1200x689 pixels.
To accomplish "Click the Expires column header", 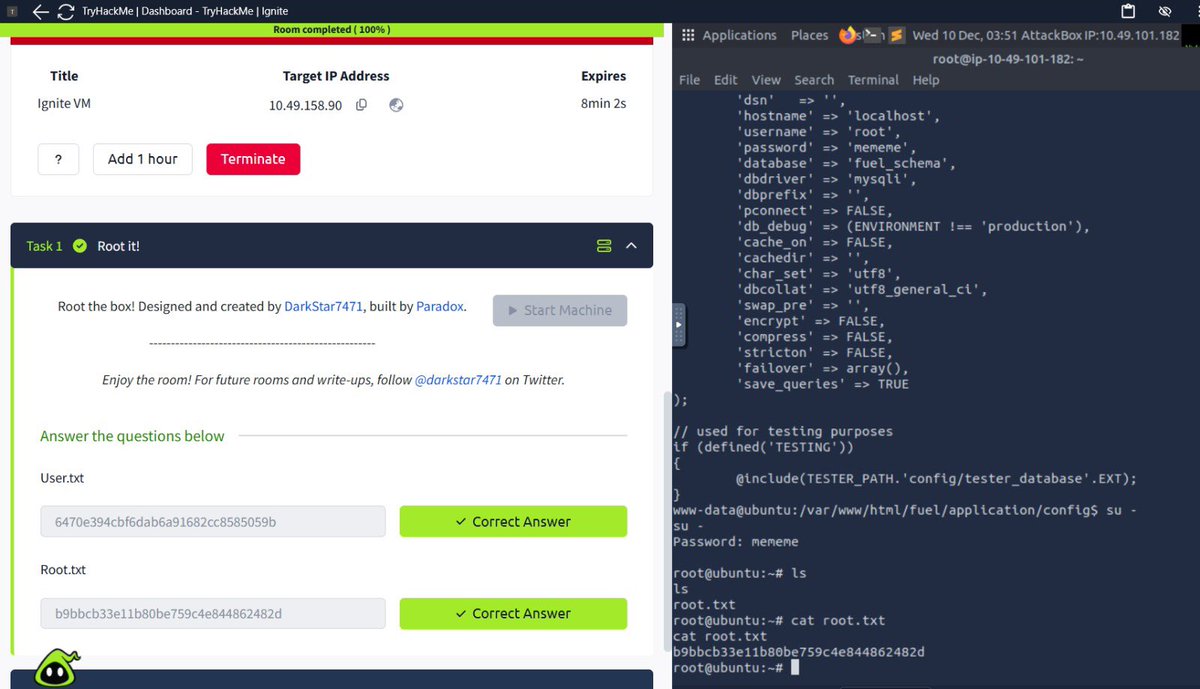I will (603, 76).
